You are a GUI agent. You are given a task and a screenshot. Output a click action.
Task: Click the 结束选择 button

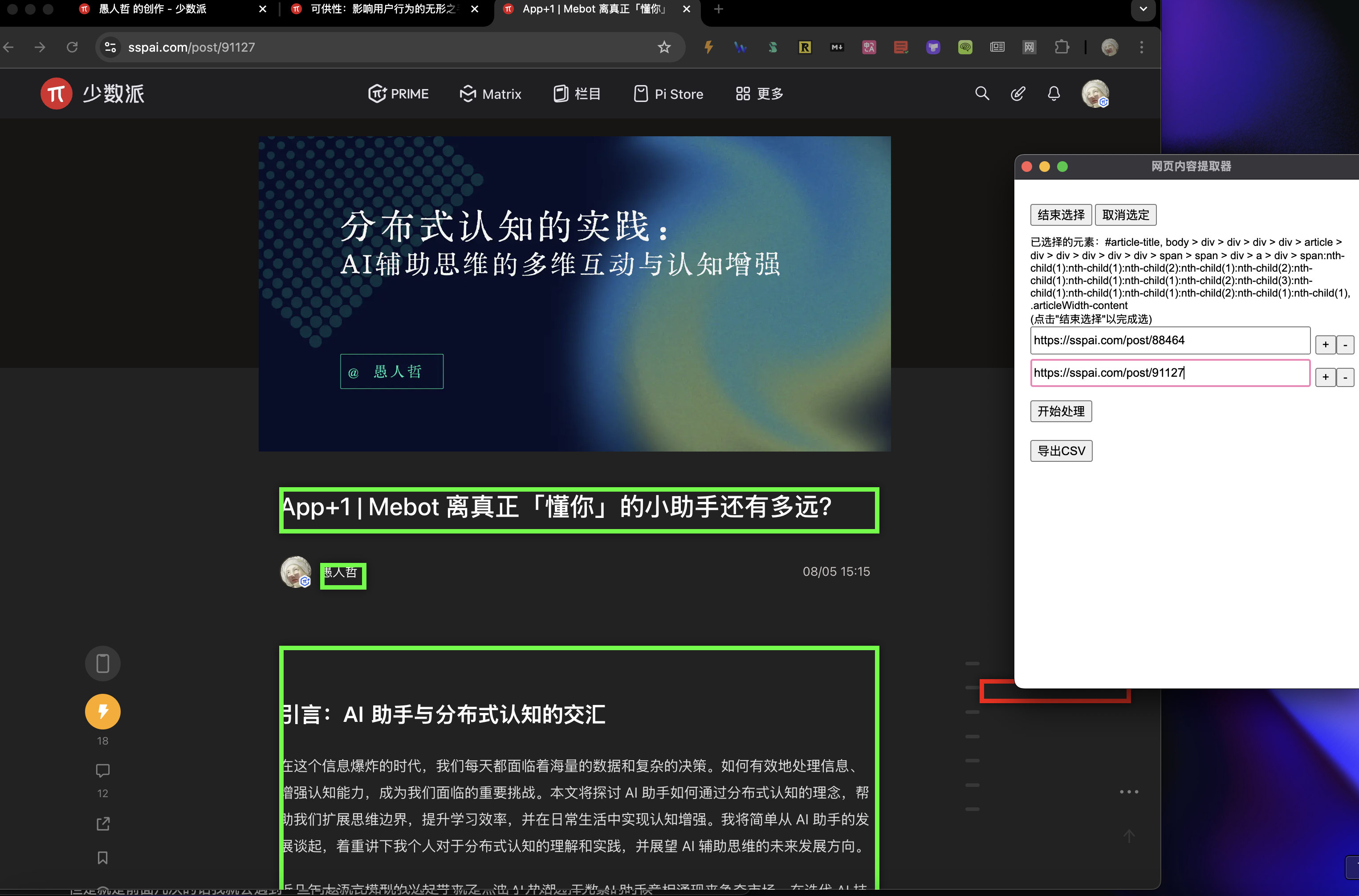[x=1061, y=215]
